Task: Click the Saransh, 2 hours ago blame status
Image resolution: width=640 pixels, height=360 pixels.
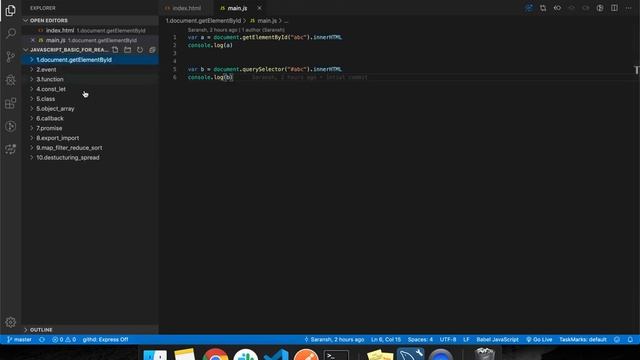Action: point(334,340)
